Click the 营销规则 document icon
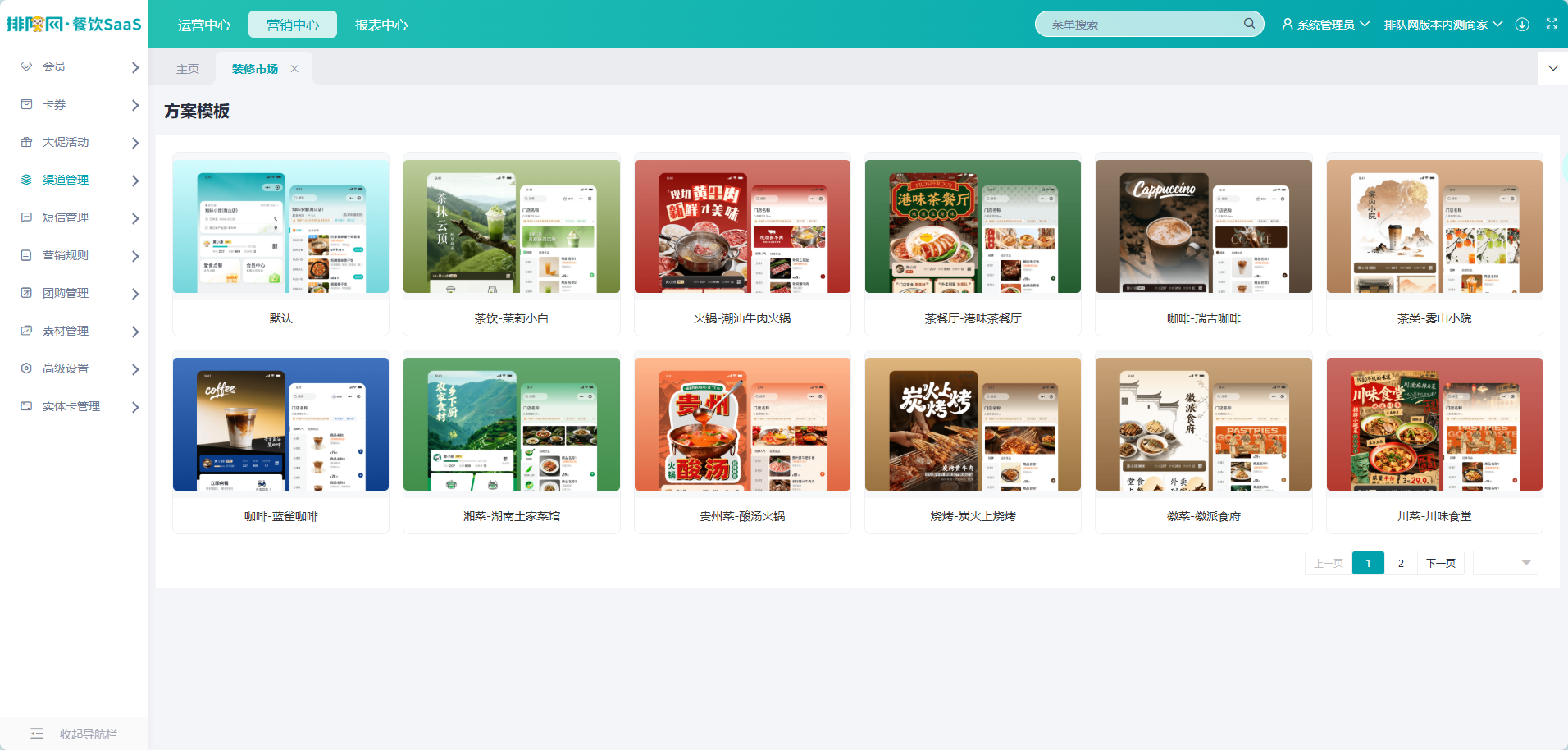 [26, 255]
